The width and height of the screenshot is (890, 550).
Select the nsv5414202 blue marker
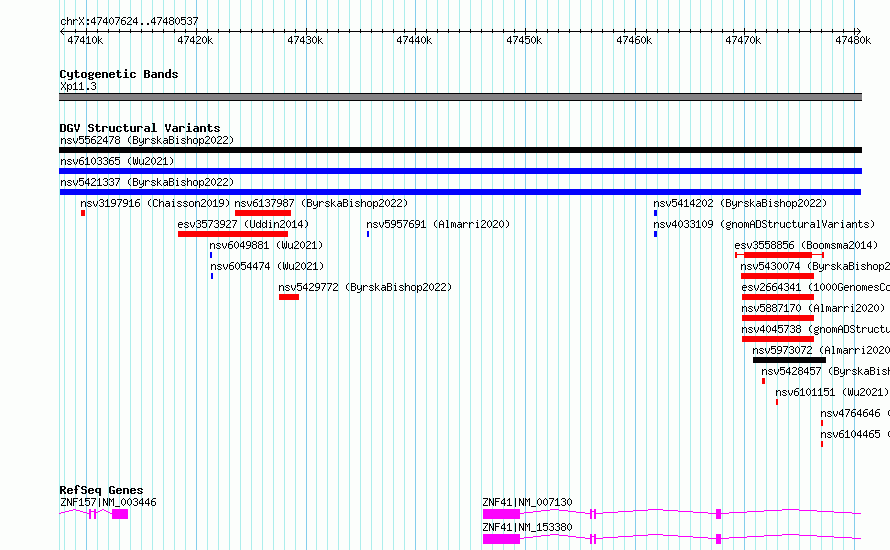coord(656,213)
